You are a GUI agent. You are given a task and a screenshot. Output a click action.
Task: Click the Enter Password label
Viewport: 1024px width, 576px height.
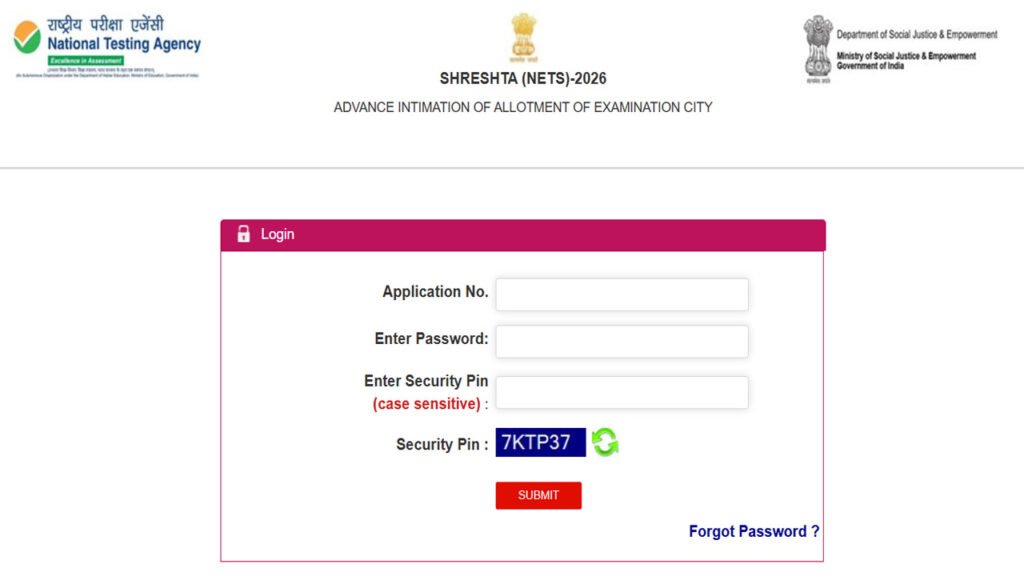pos(431,338)
